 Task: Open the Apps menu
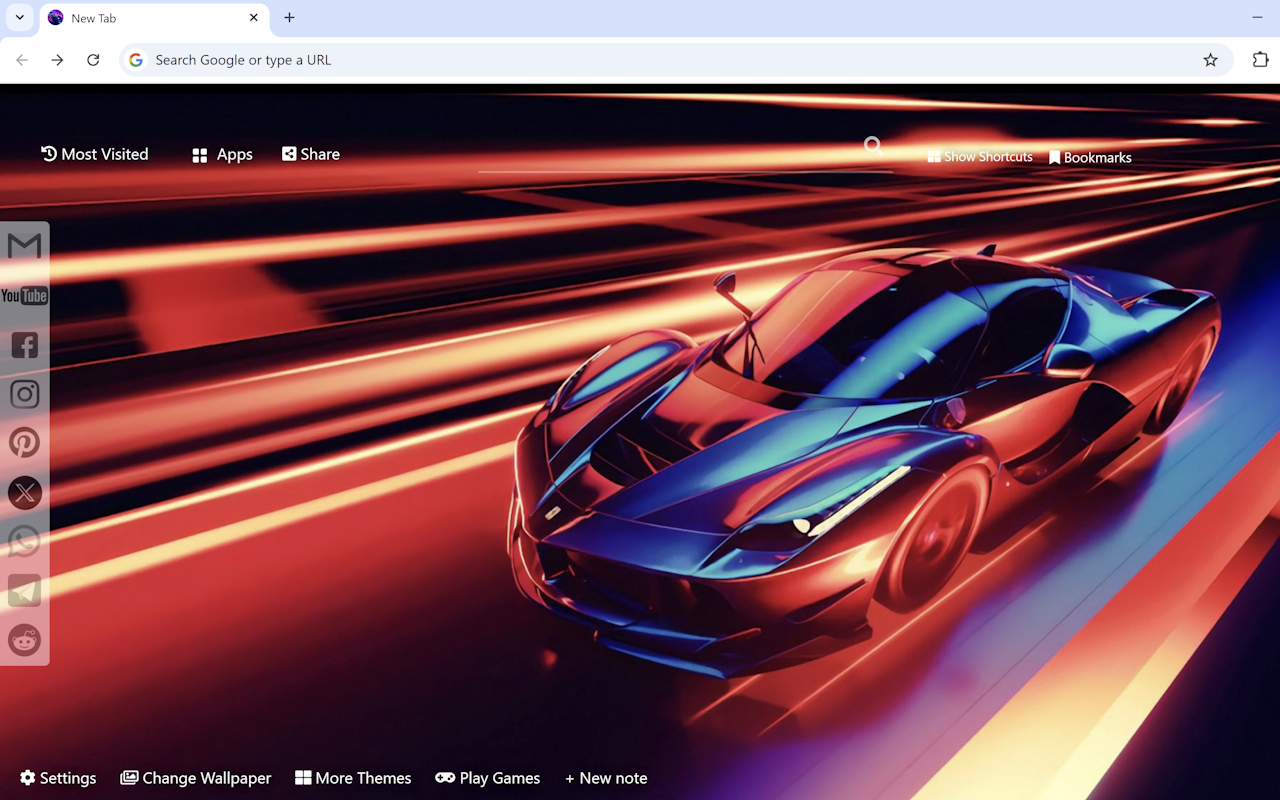[221, 154]
